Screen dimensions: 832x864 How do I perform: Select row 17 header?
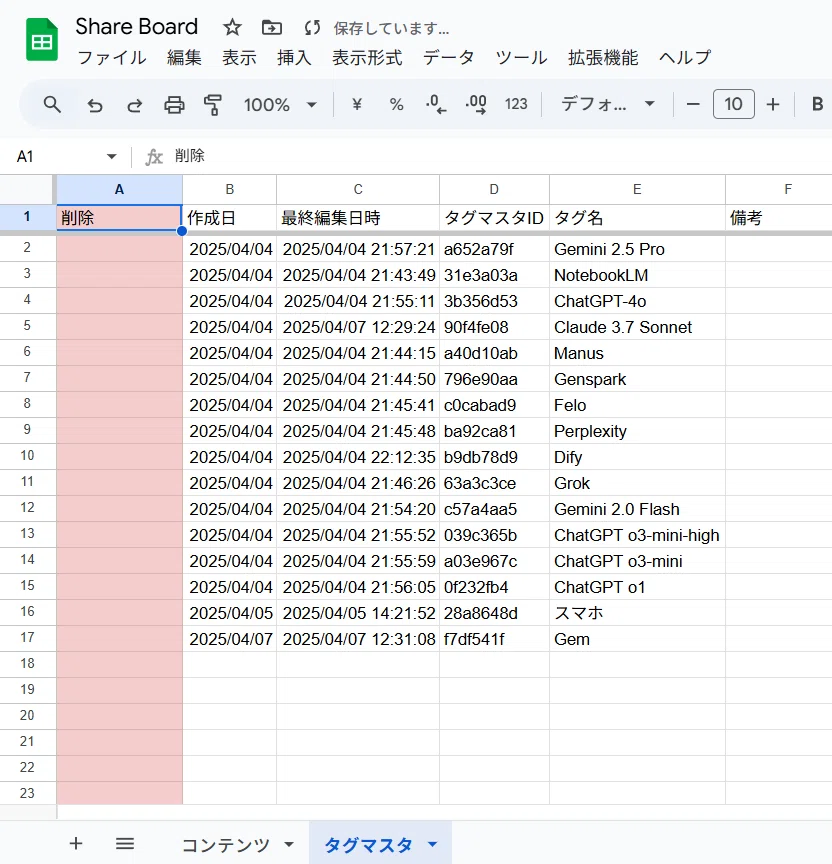click(27, 638)
